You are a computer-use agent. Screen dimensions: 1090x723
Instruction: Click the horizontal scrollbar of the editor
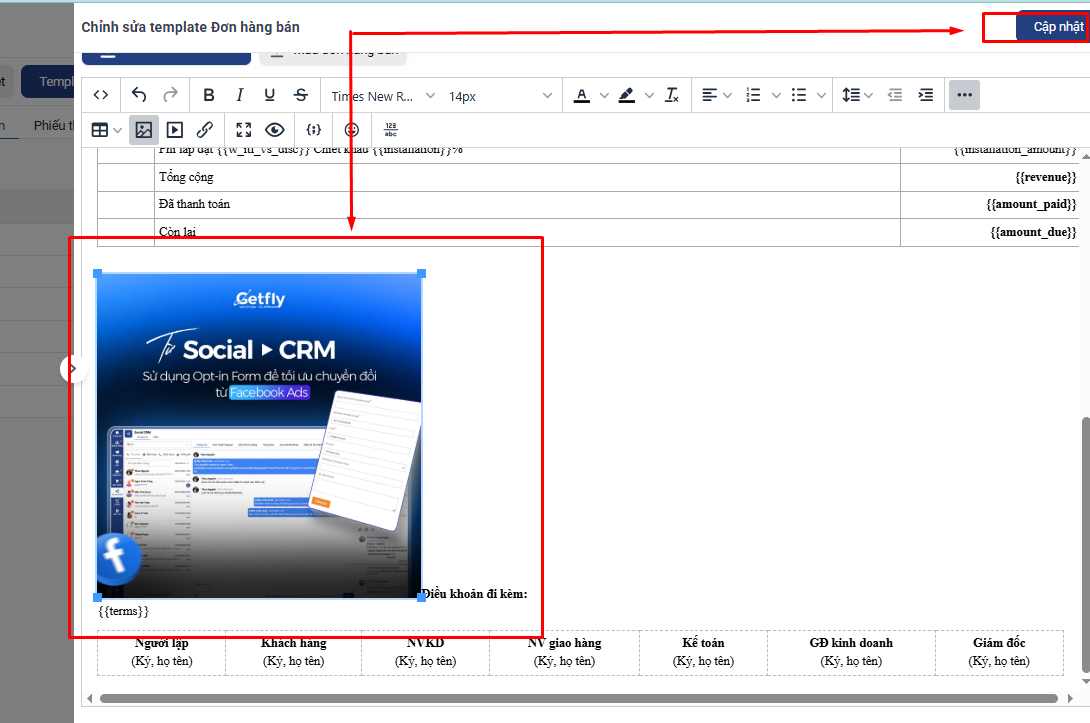pos(578,698)
